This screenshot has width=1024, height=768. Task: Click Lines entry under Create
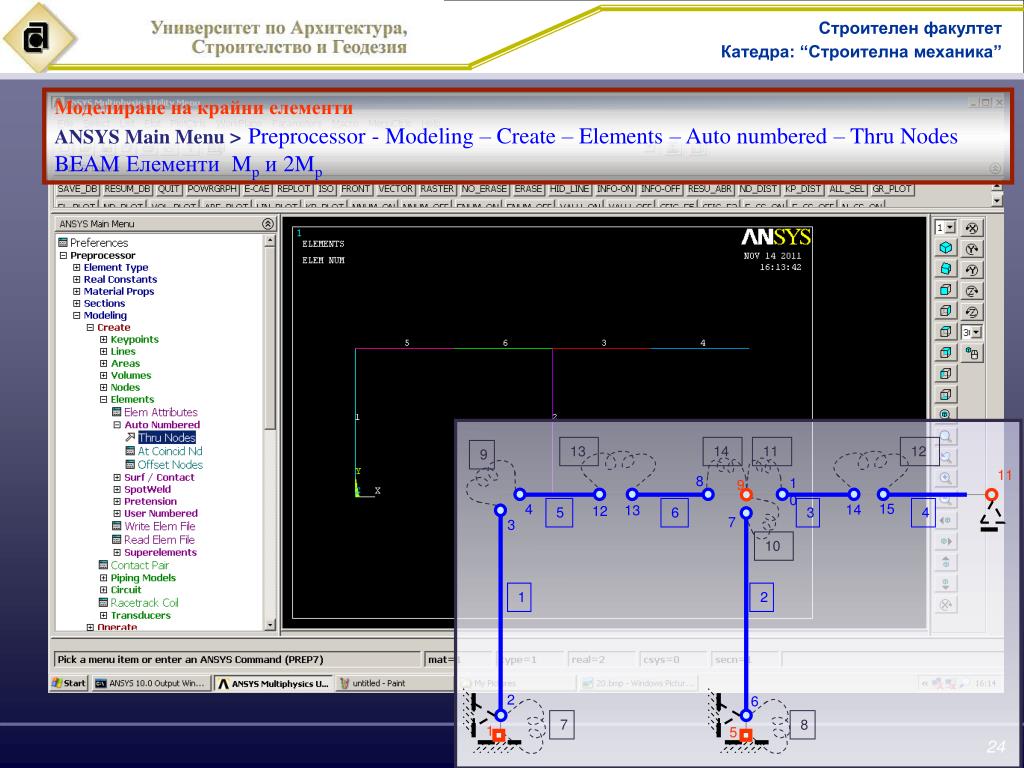click(123, 351)
